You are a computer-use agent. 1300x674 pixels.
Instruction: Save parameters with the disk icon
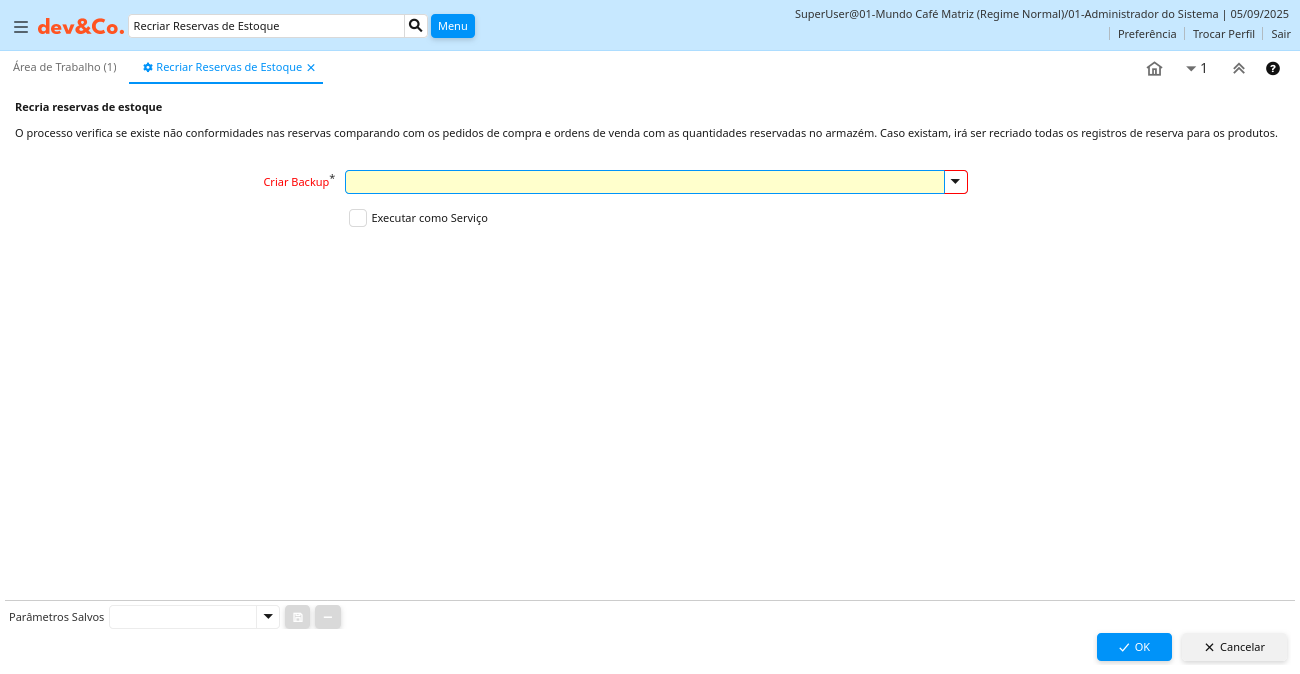(298, 617)
